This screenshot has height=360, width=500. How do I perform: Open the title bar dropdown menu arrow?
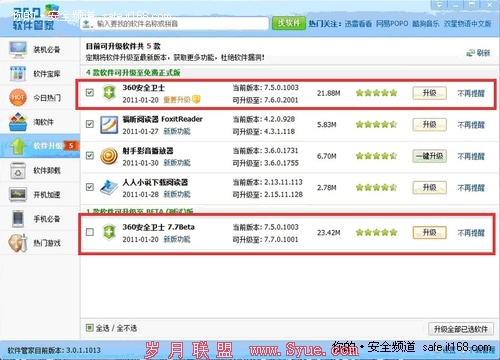tap(439, 5)
